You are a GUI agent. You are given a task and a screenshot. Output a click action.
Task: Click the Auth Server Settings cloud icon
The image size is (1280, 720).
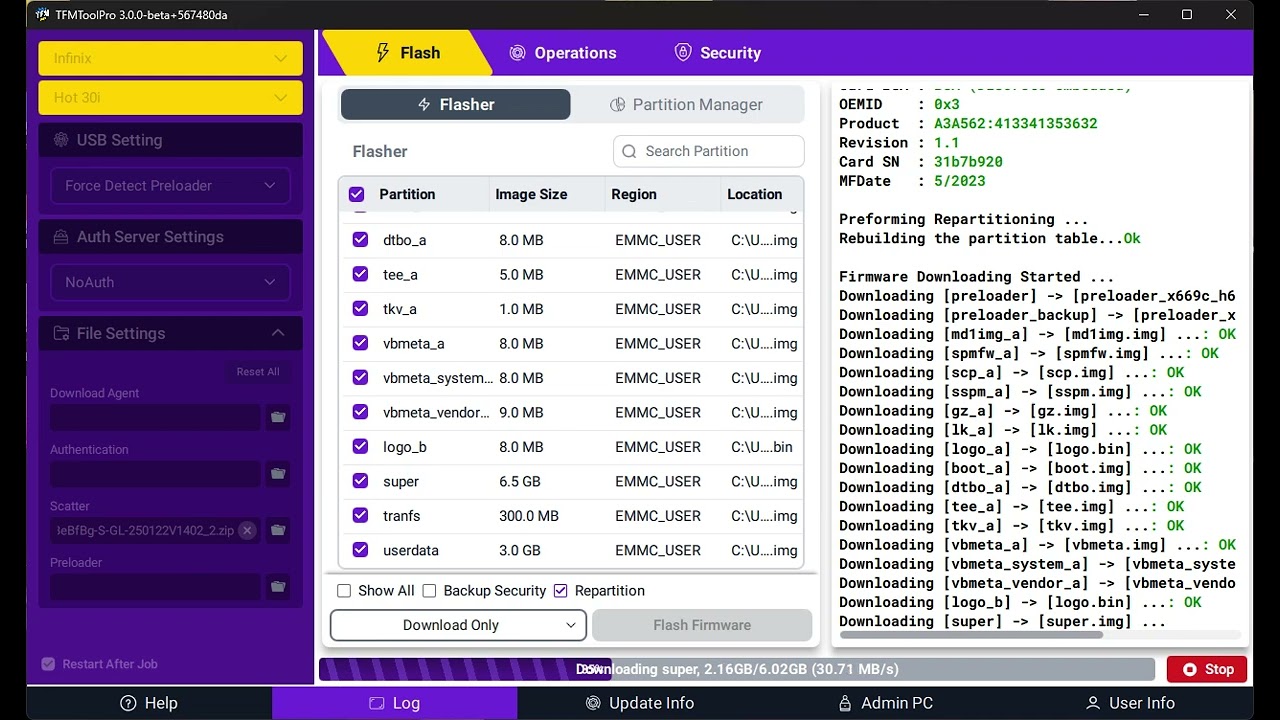click(x=61, y=237)
